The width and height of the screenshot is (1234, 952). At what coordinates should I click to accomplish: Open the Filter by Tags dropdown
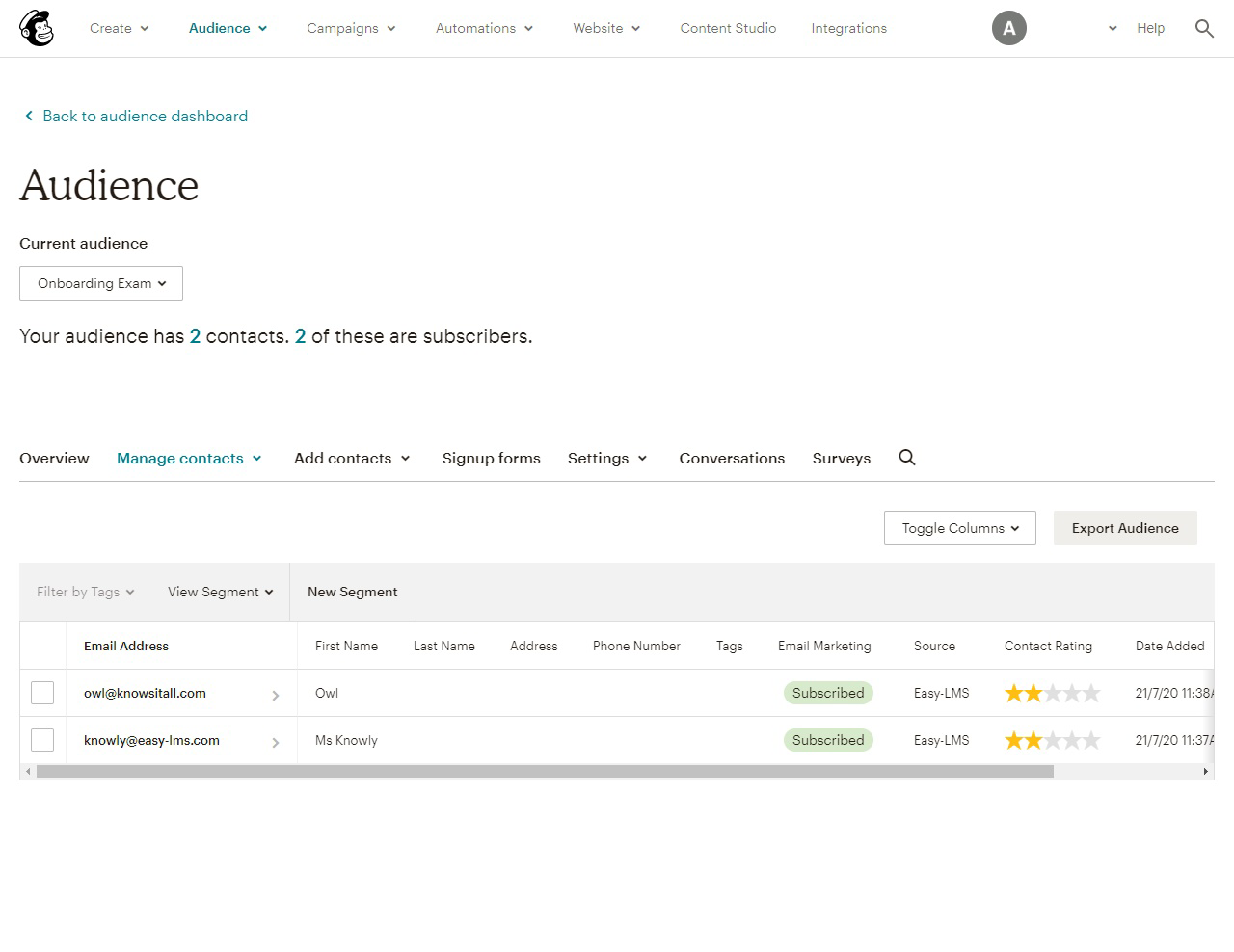[86, 592]
